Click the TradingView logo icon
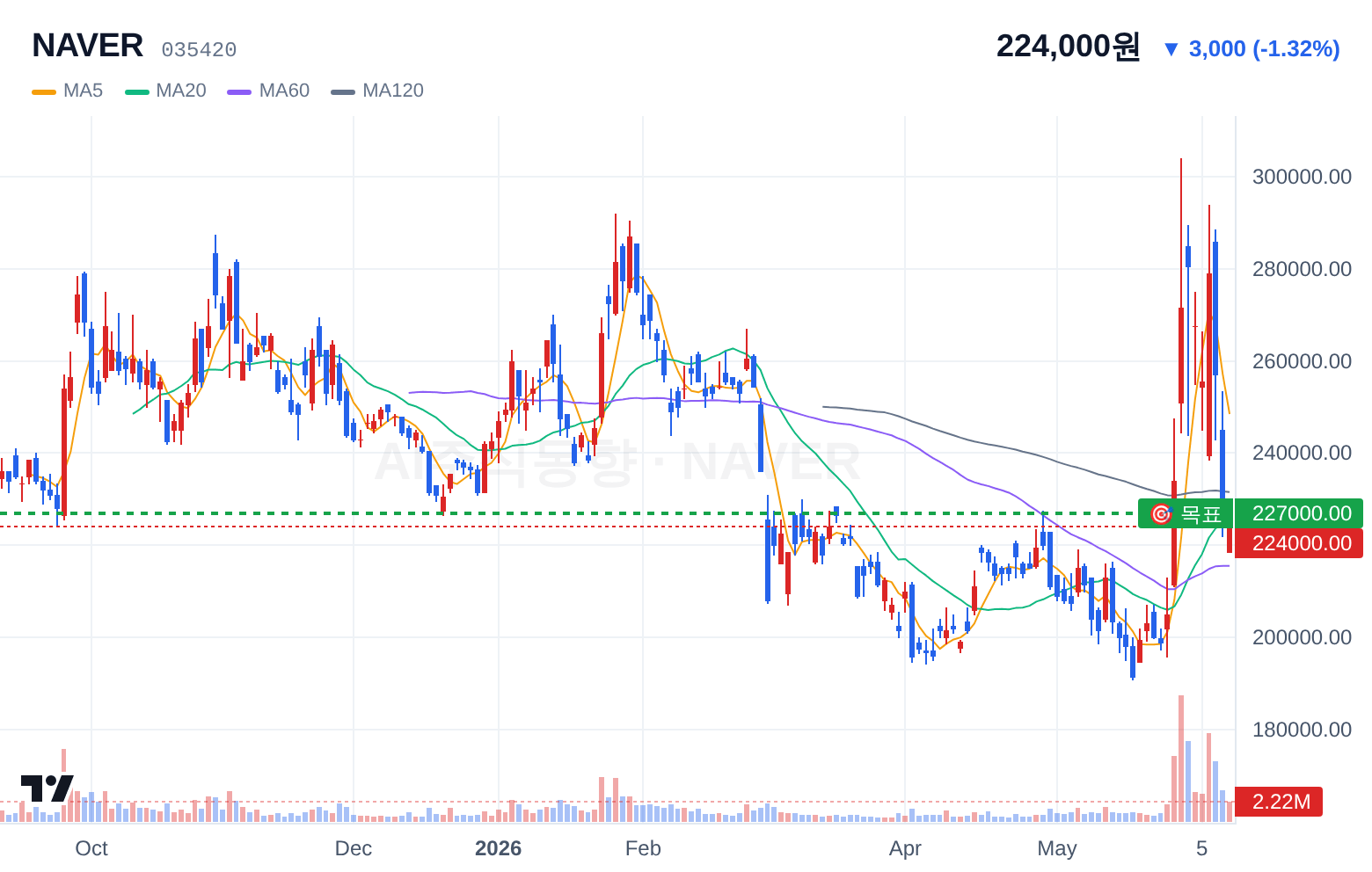This screenshot has height=872, width=1372. pos(47,788)
